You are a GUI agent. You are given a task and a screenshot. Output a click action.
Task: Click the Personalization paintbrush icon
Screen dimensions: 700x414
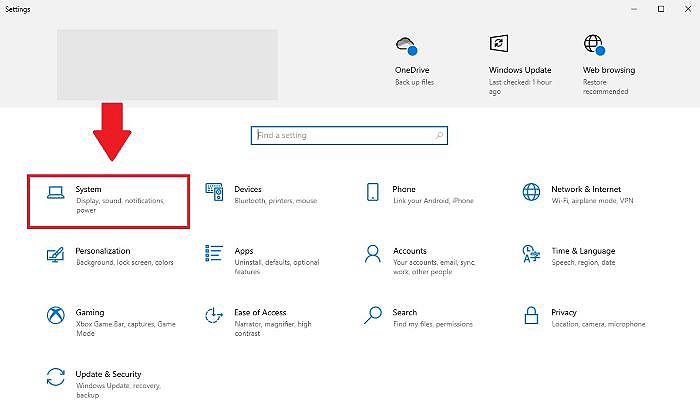[x=56, y=254]
